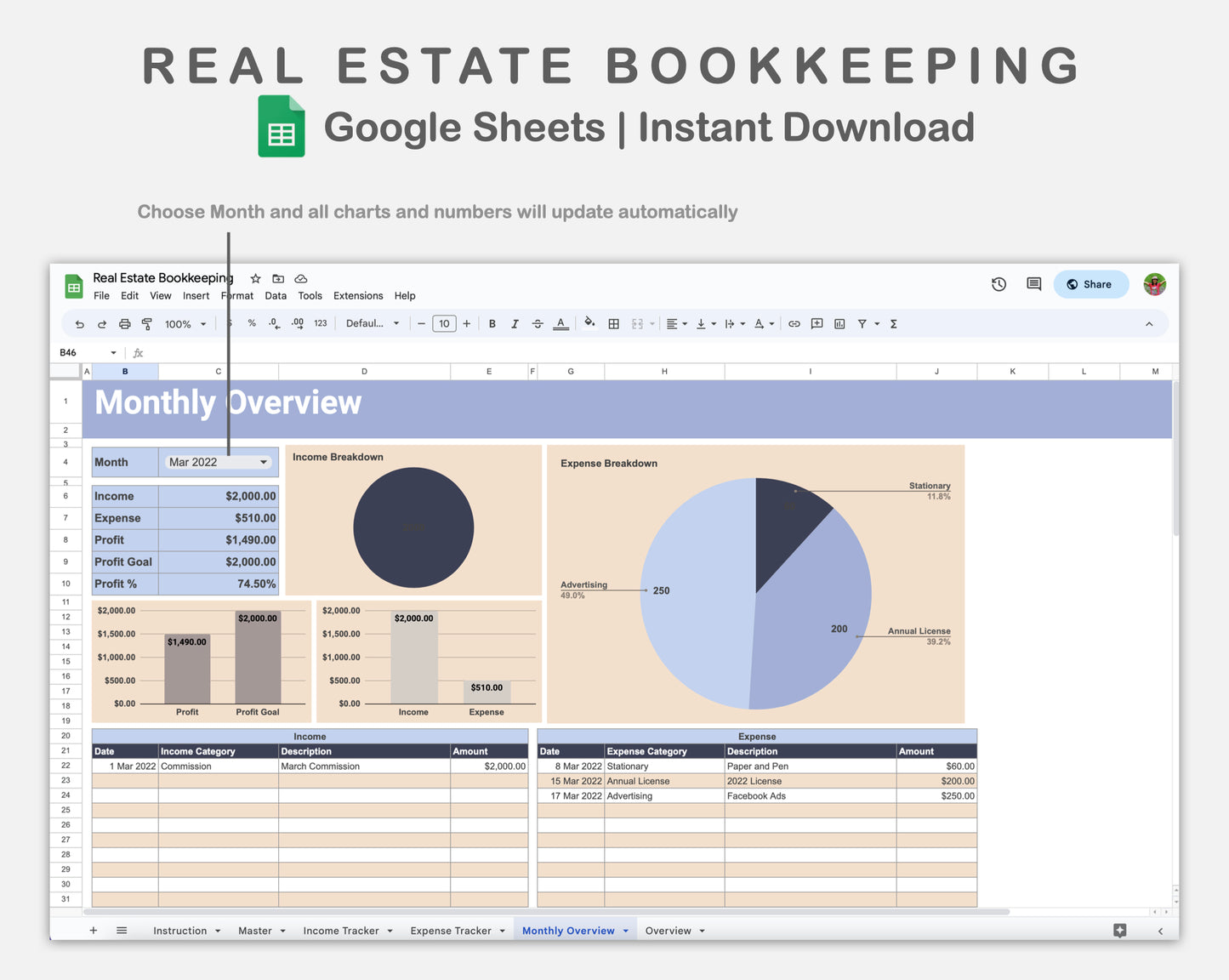This screenshot has height=980, width=1229.
Task: Open the 100% zoom dropdown
Action: click(185, 324)
